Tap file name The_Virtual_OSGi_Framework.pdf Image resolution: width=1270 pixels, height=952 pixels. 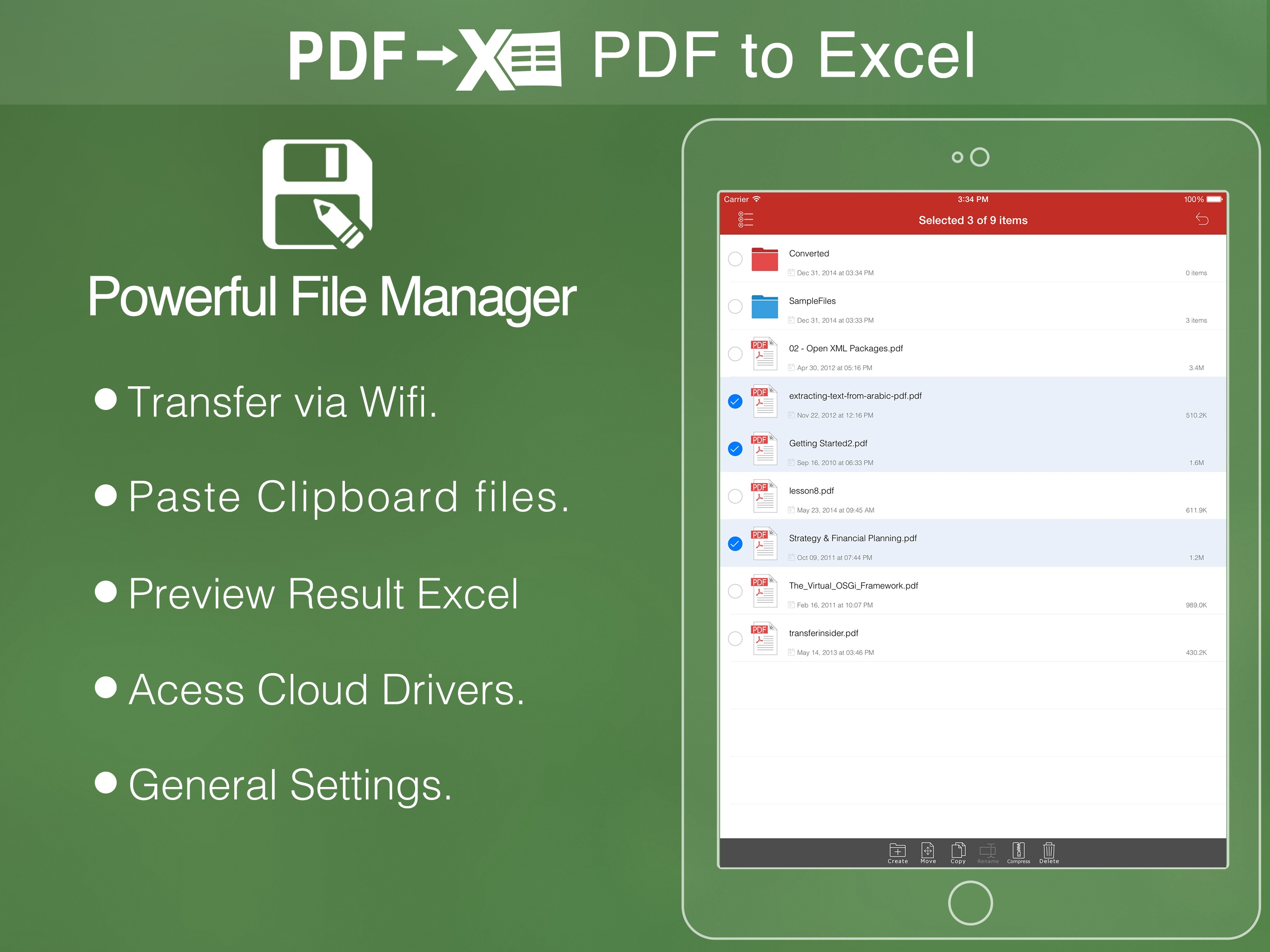click(x=853, y=586)
